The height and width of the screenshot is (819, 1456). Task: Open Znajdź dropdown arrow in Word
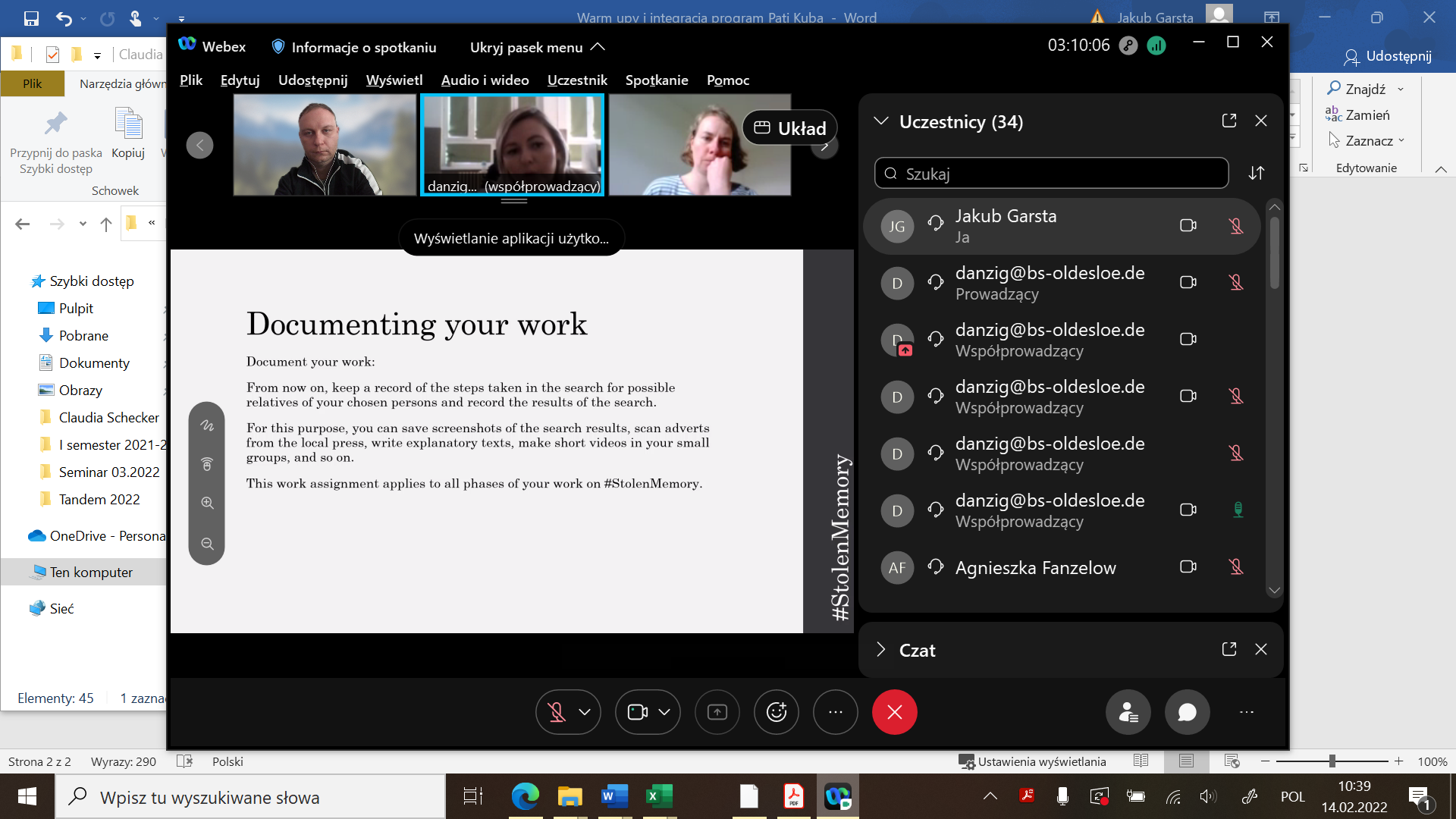point(1401,89)
